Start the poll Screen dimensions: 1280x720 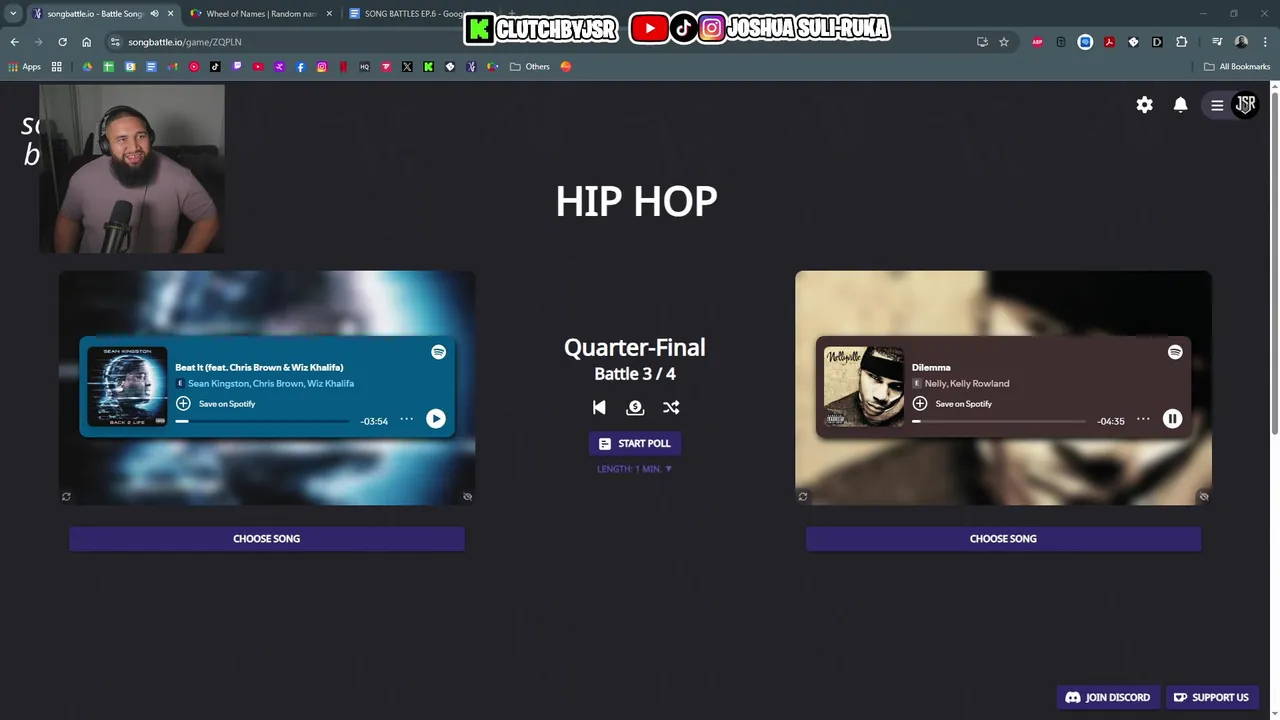(635, 443)
